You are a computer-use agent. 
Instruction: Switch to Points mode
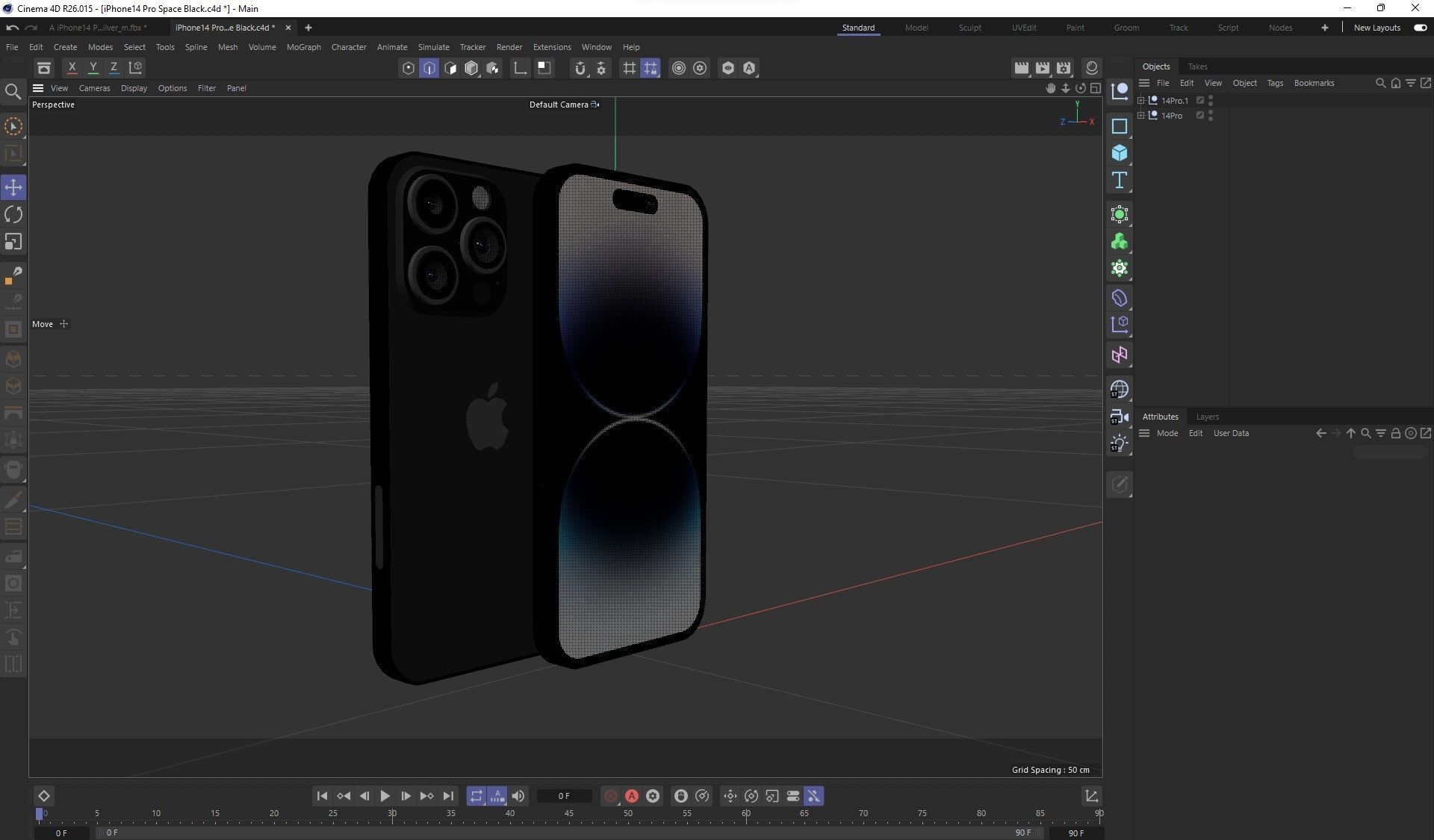coord(408,68)
